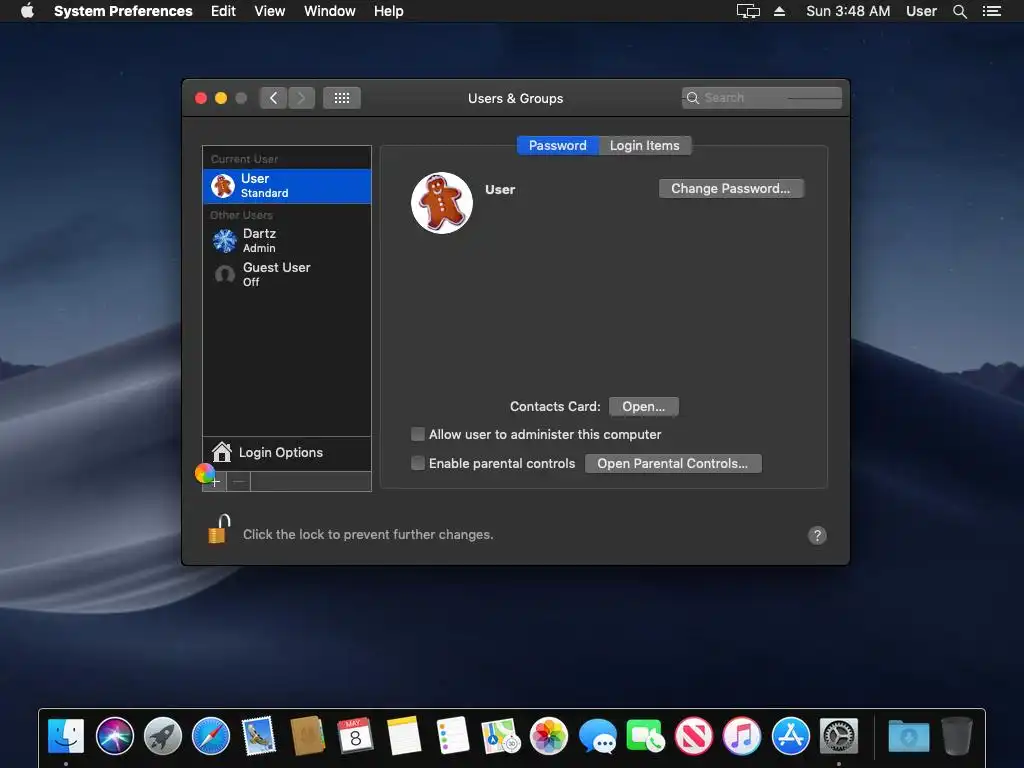The height and width of the screenshot is (768, 1024).
Task: Open App Store from the Dock
Action: pyautogui.click(x=790, y=736)
